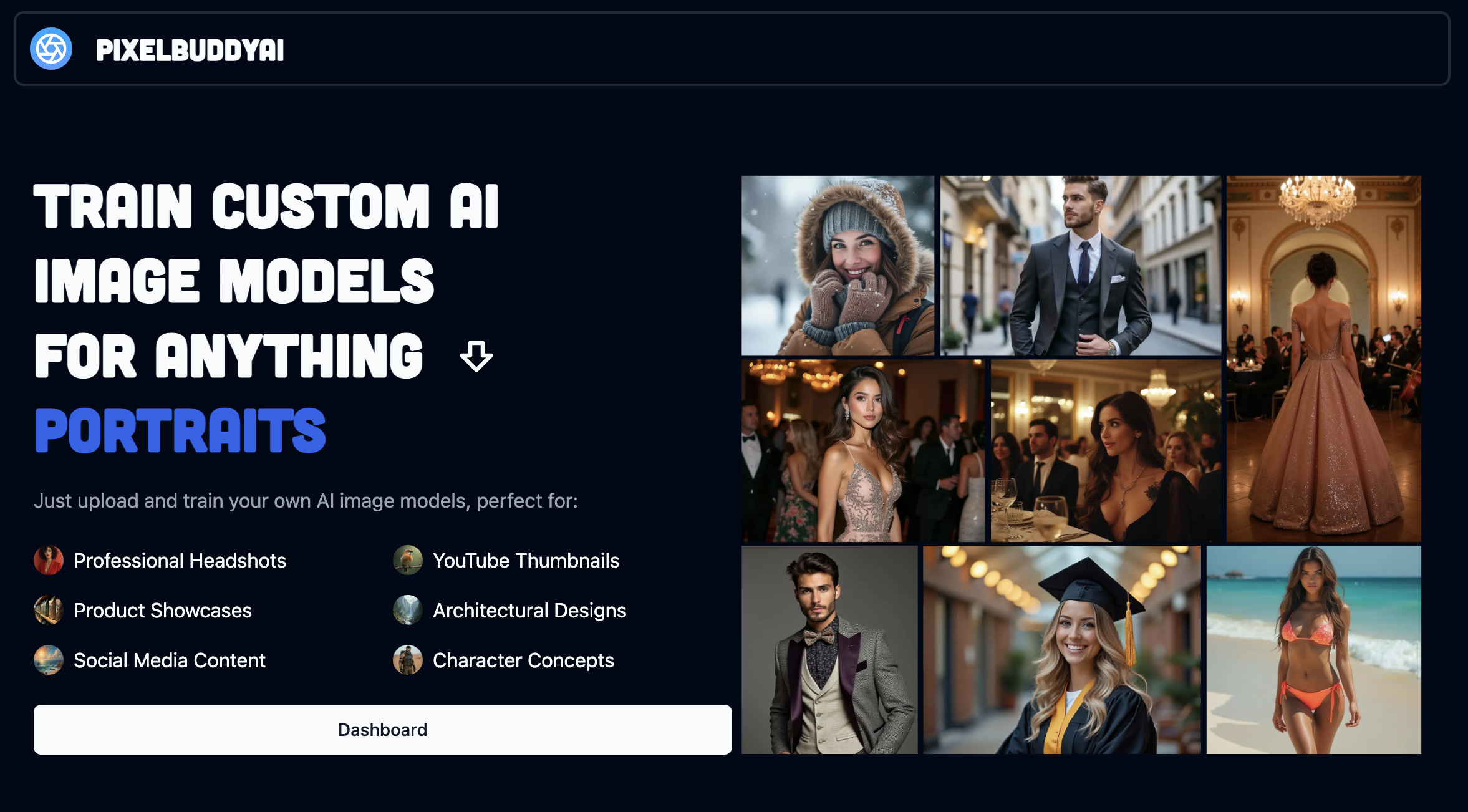Open the graduate with cap photo

1061,650
